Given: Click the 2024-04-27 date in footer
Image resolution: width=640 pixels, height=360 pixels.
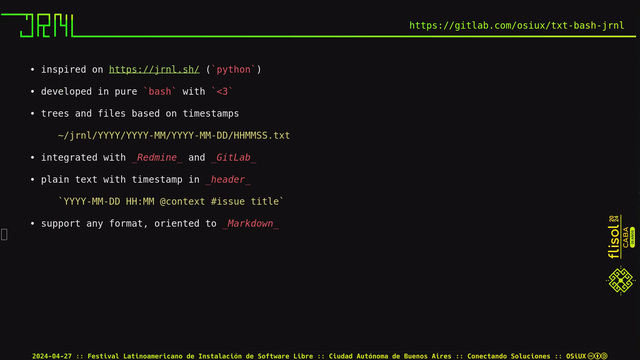Looking at the screenshot, I should click(51, 356).
